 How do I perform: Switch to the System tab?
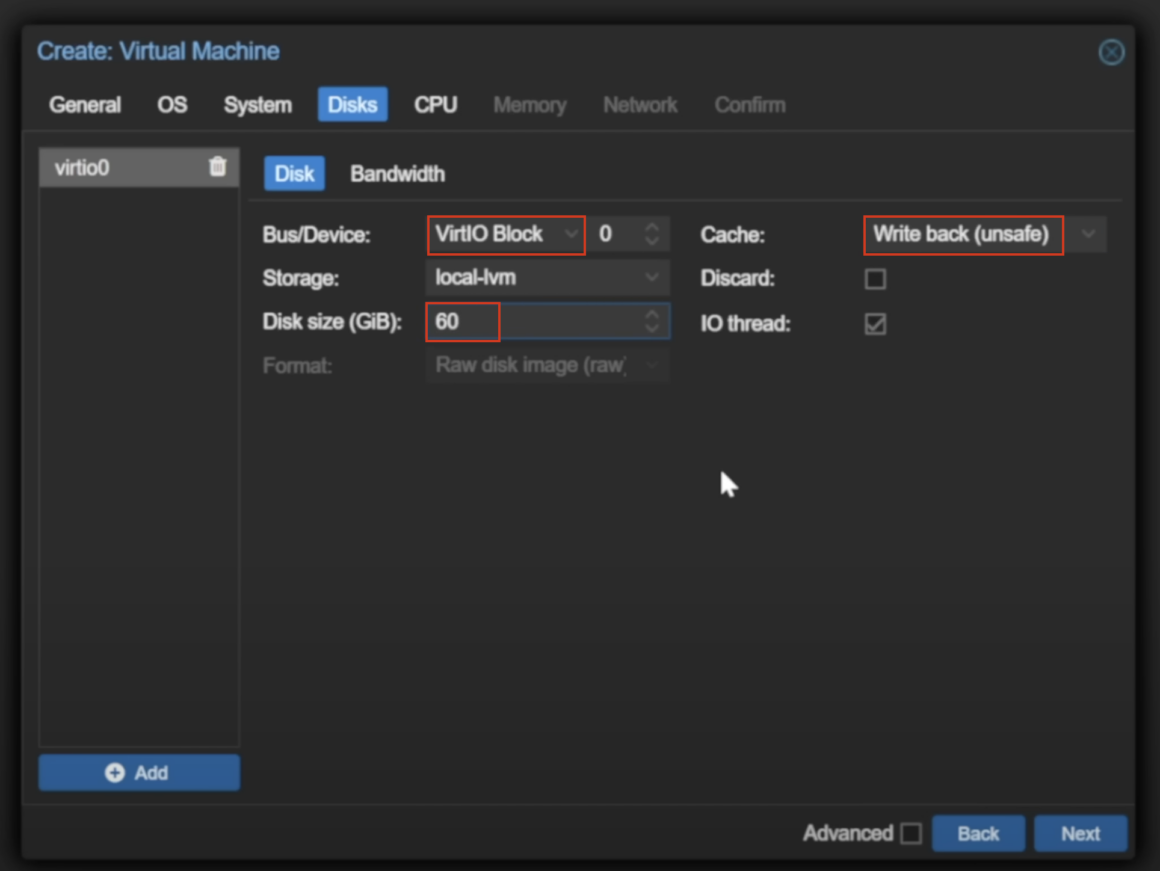point(257,105)
